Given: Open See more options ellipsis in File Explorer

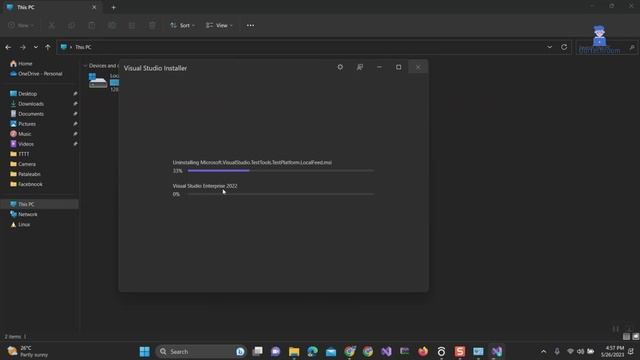Looking at the screenshot, I should click(x=250, y=25).
